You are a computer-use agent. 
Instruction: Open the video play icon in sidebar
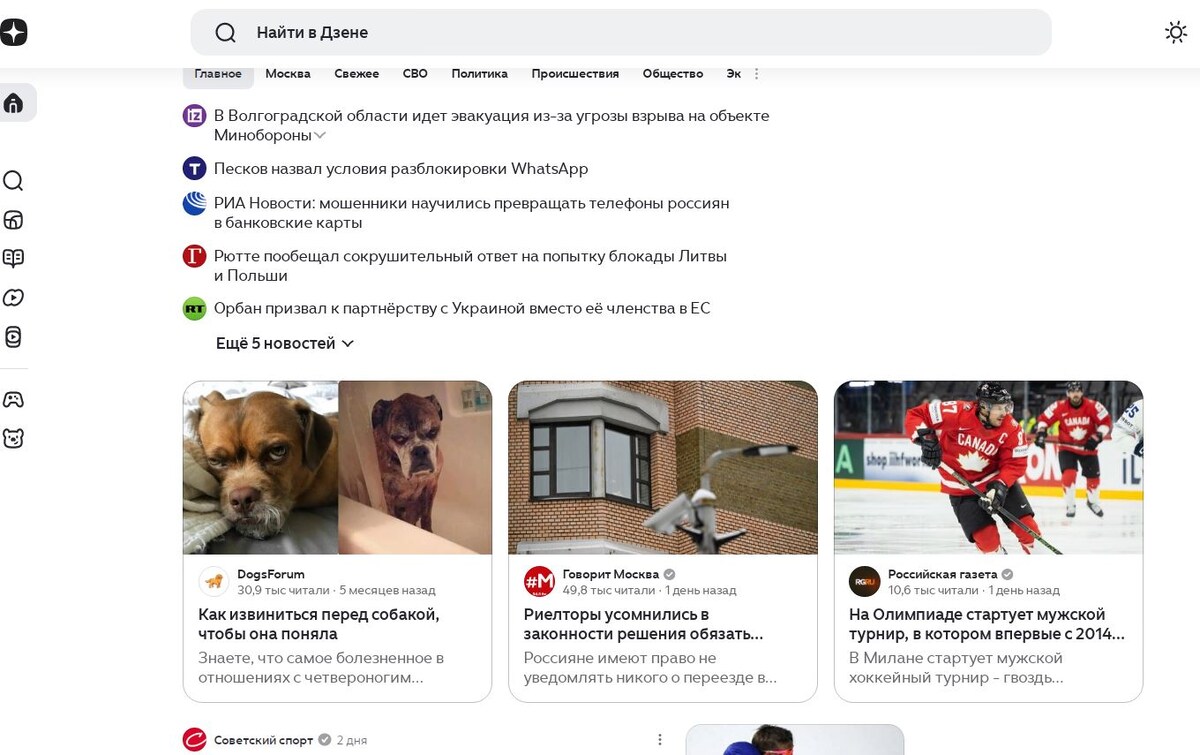tap(13, 298)
